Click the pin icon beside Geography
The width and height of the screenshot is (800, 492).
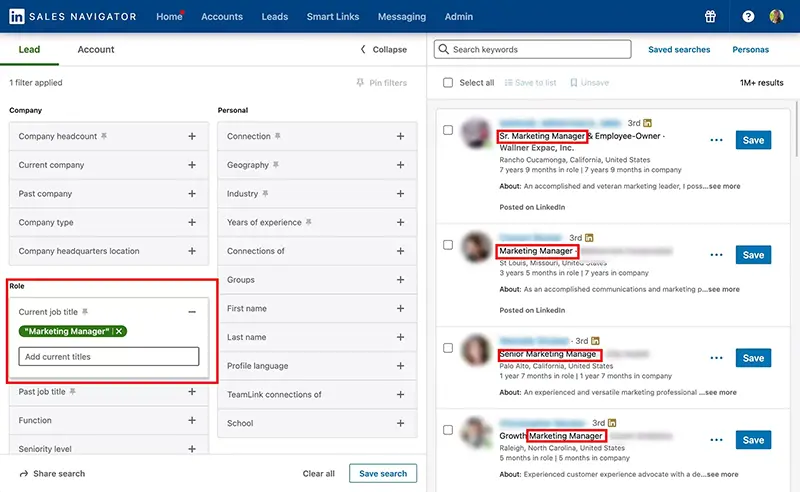[276, 164]
